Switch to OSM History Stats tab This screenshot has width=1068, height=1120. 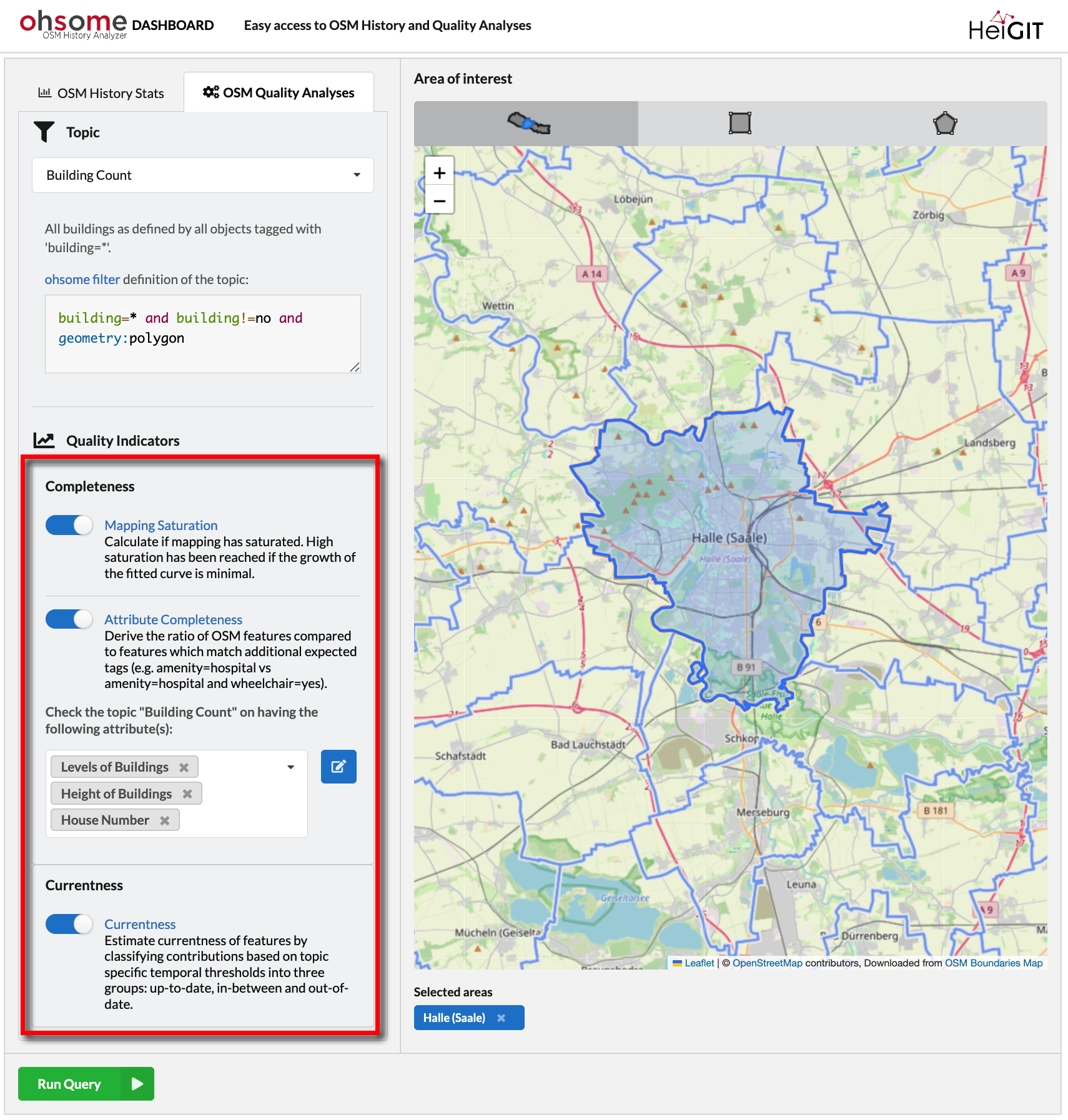coord(101,93)
